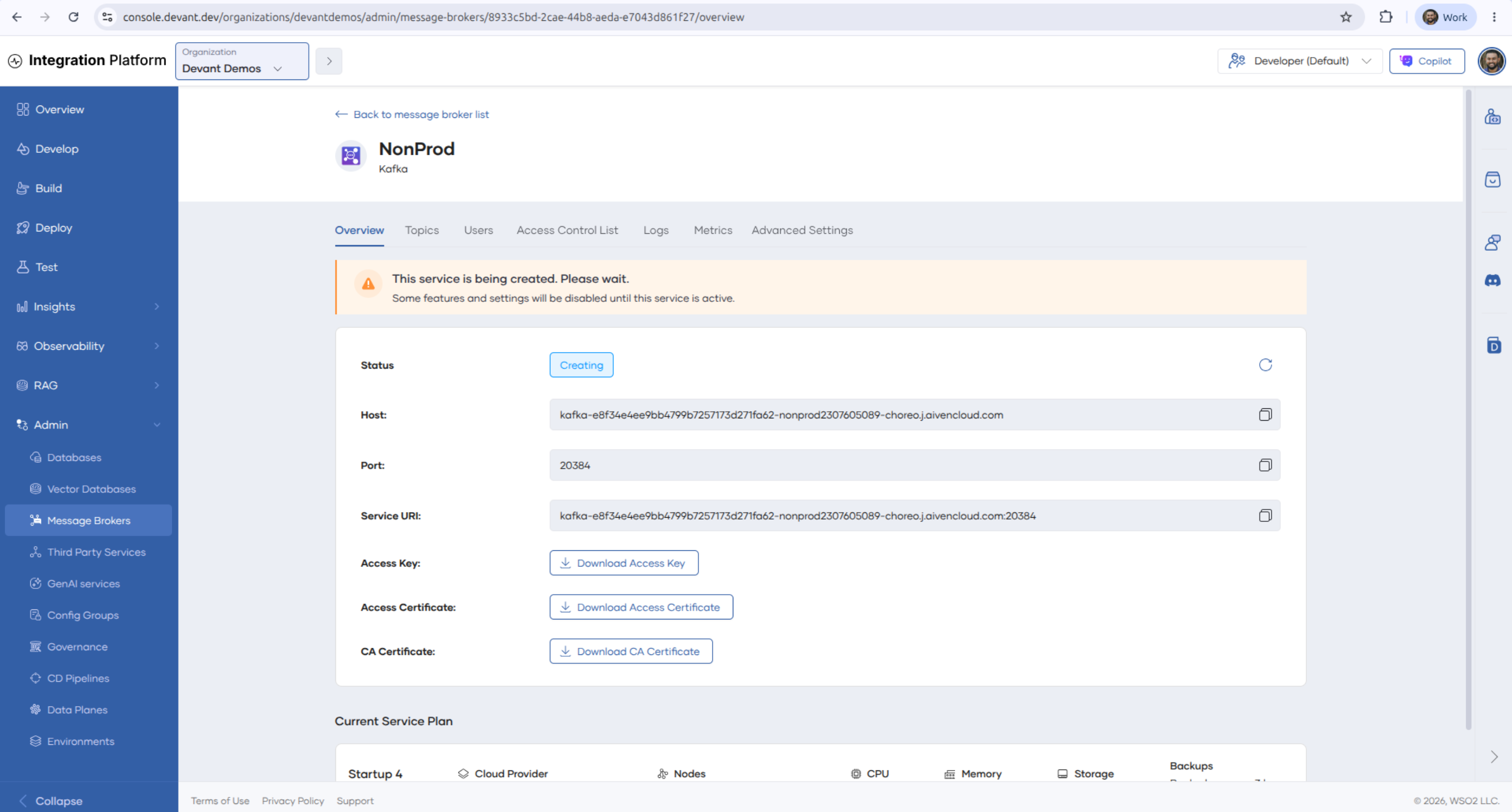Select the Overview tab
Viewport: 1512px width, 812px height.
[359, 230]
